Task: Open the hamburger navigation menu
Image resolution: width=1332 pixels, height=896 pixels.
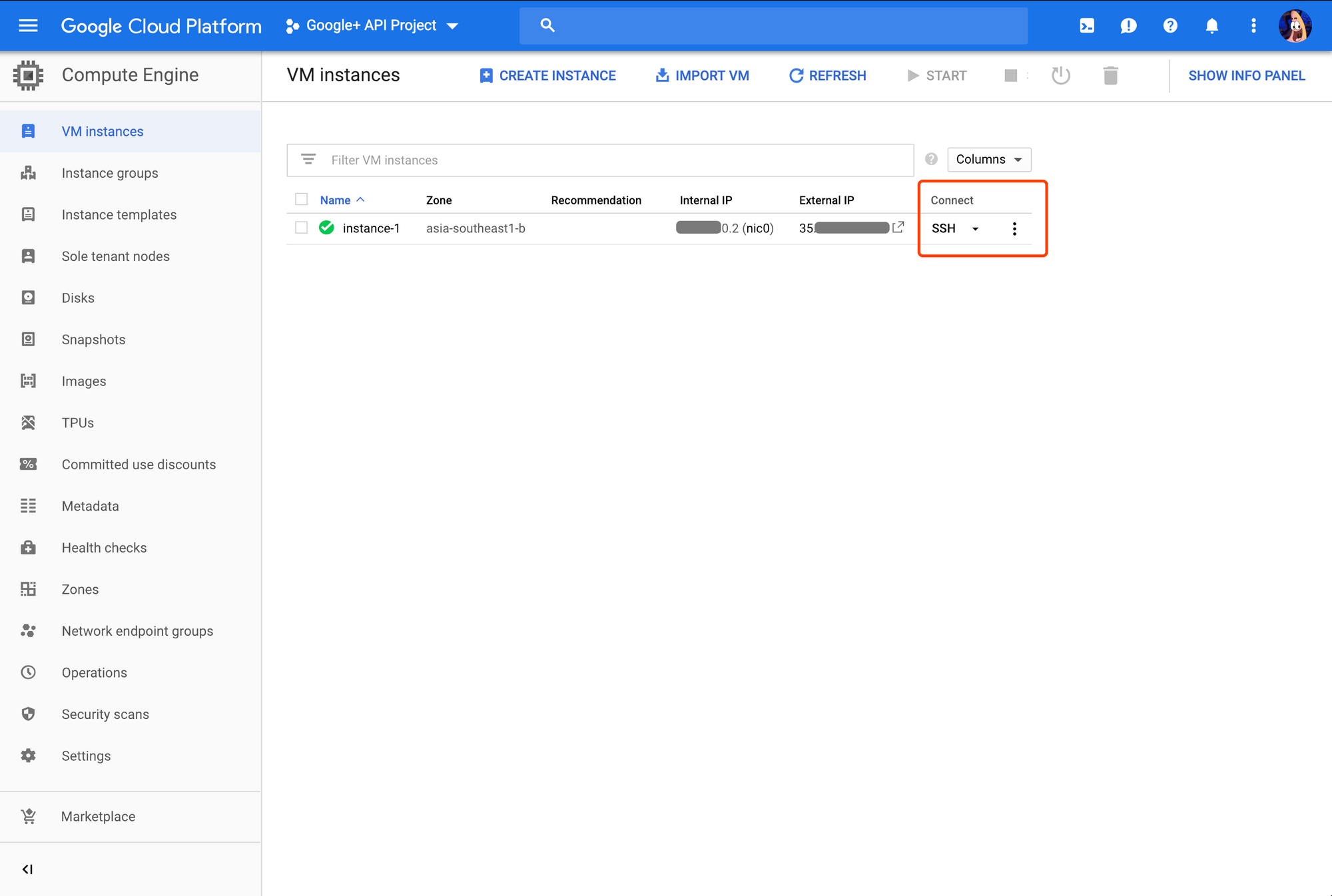Action: (28, 25)
